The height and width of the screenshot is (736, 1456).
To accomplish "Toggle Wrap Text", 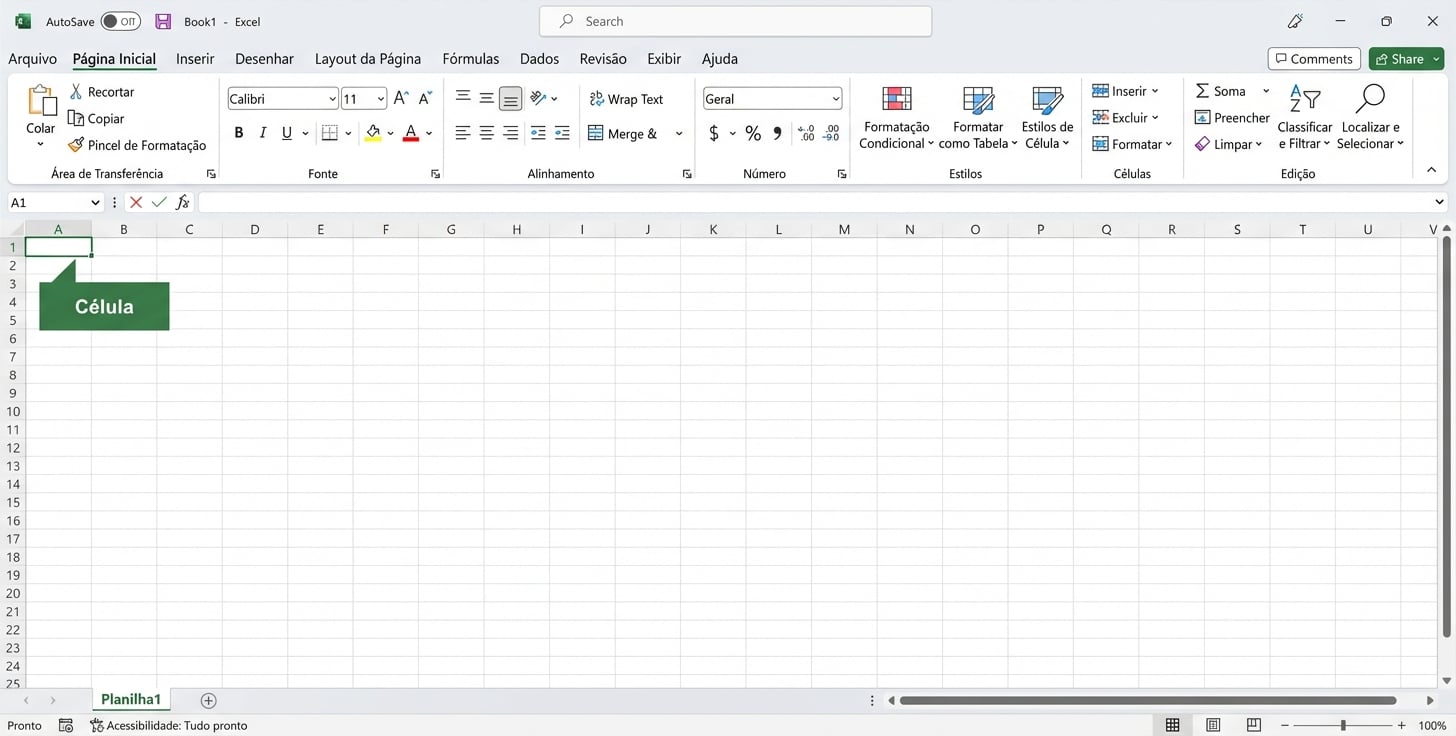I will coord(626,99).
